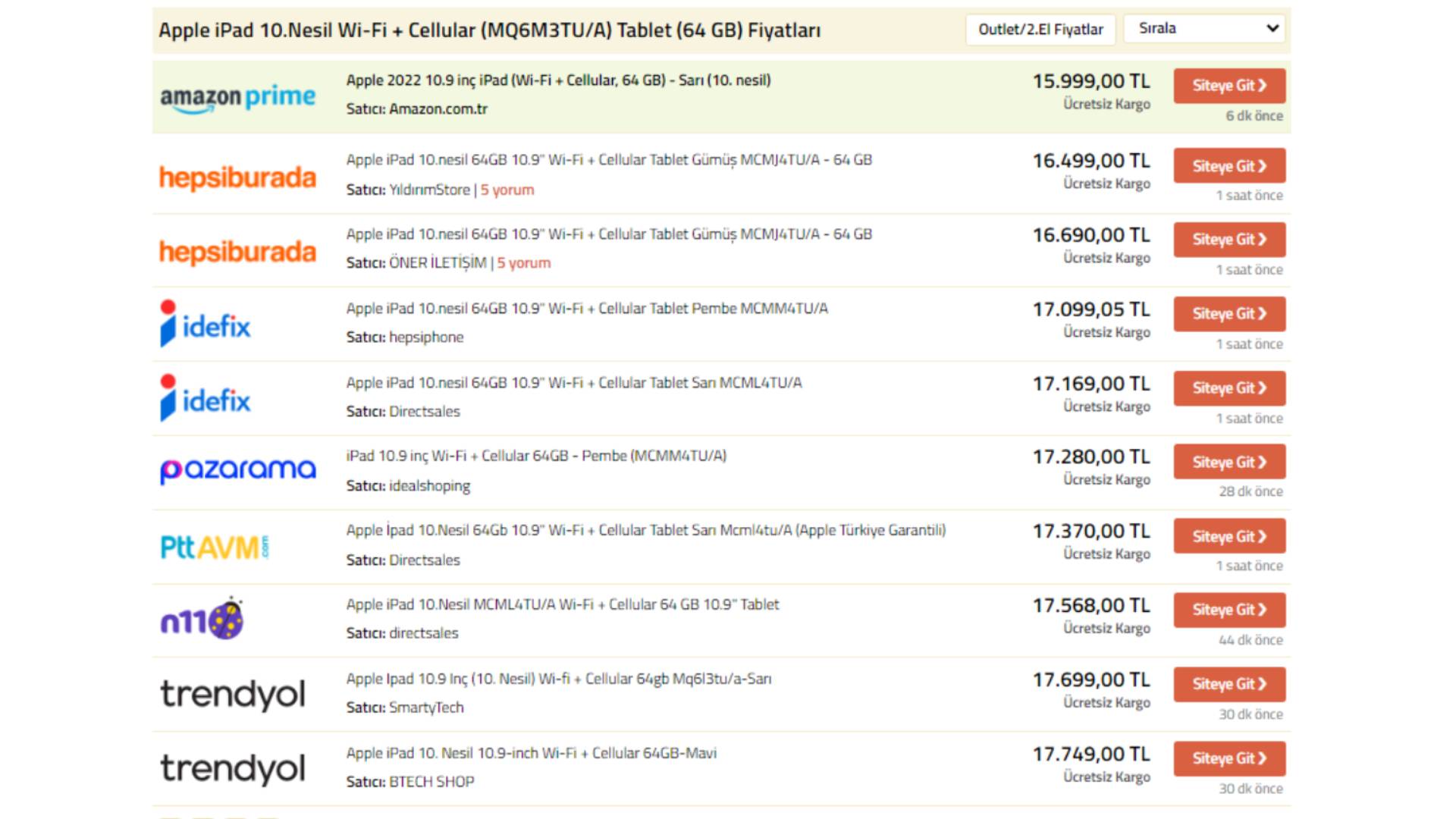Click the 6 dk önce timestamp
1456x819 pixels.
(1254, 116)
